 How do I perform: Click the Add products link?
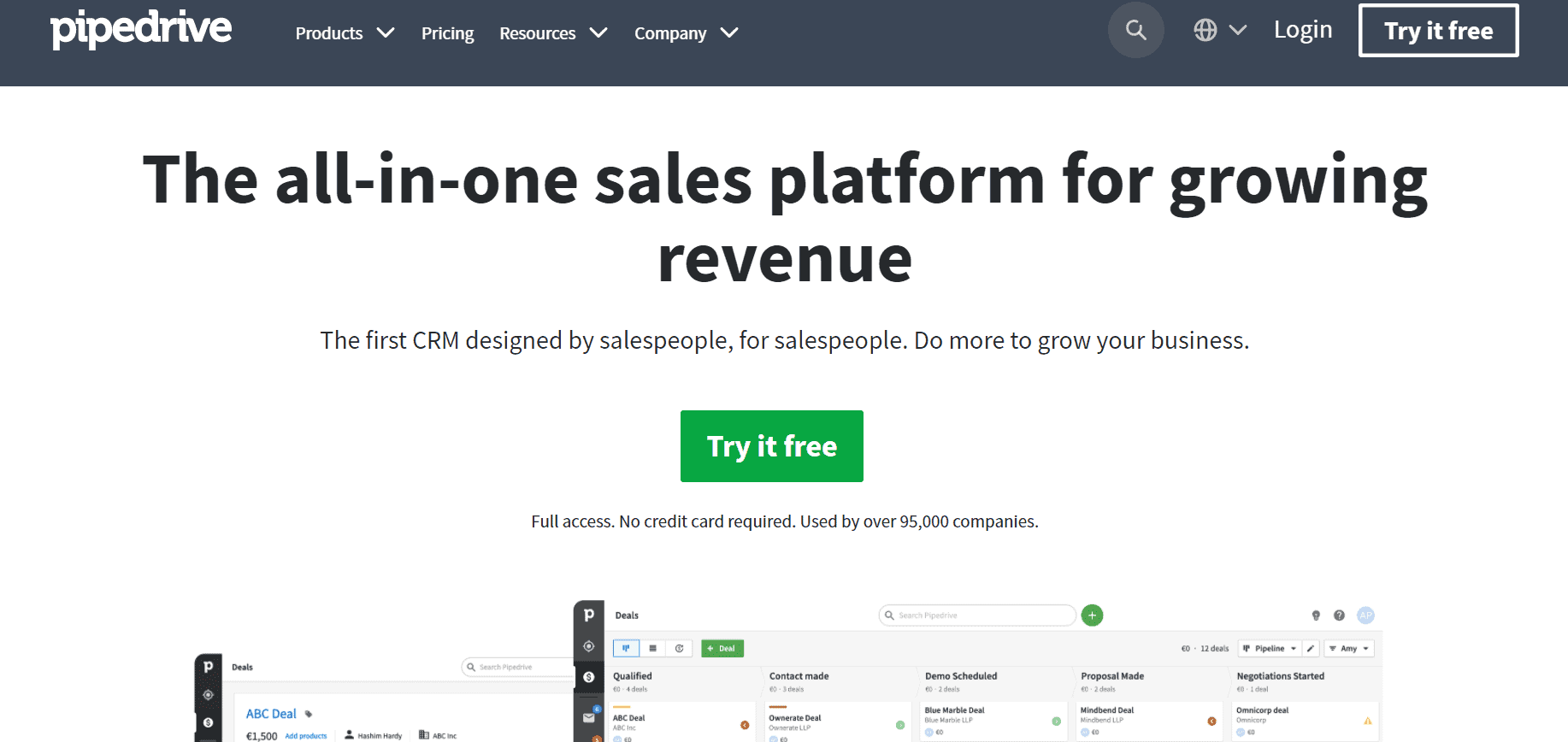click(306, 736)
